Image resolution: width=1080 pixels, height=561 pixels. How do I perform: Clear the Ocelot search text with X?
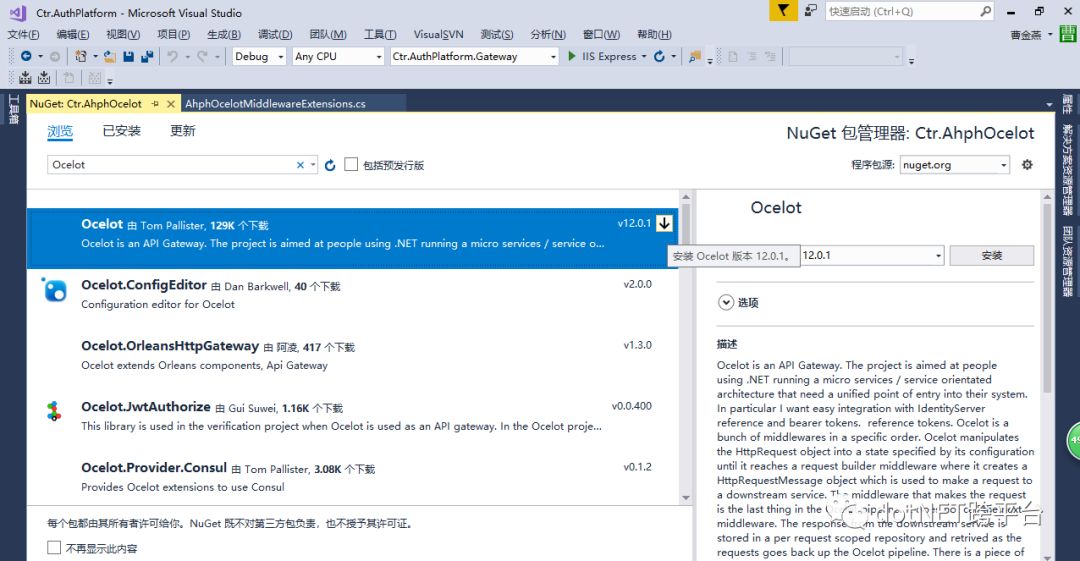[x=300, y=165]
